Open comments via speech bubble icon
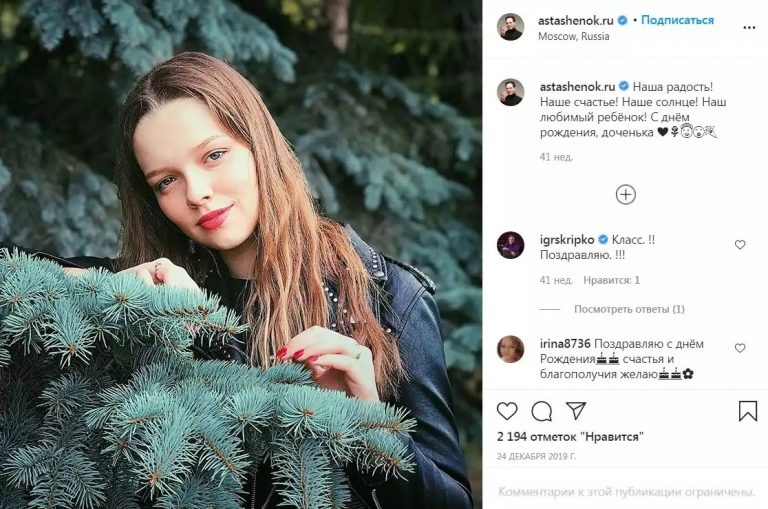The image size is (768, 509). click(542, 411)
